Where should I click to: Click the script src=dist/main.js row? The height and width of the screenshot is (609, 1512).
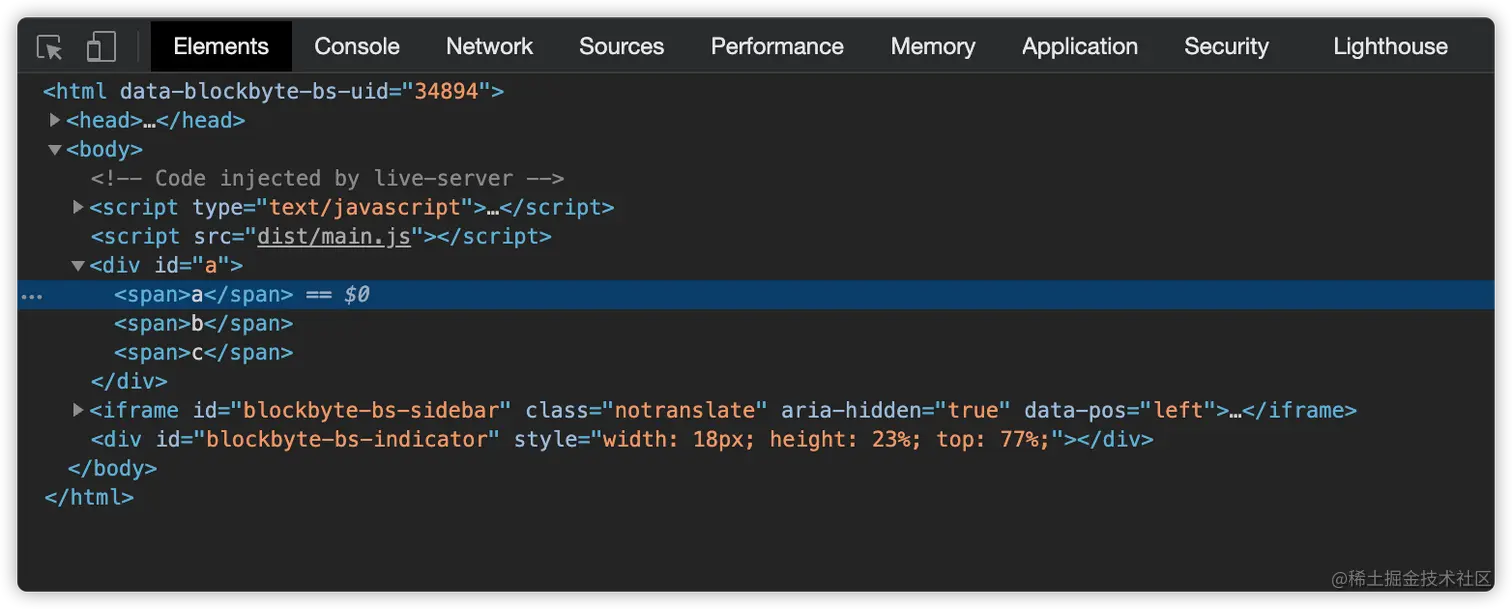click(321, 237)
